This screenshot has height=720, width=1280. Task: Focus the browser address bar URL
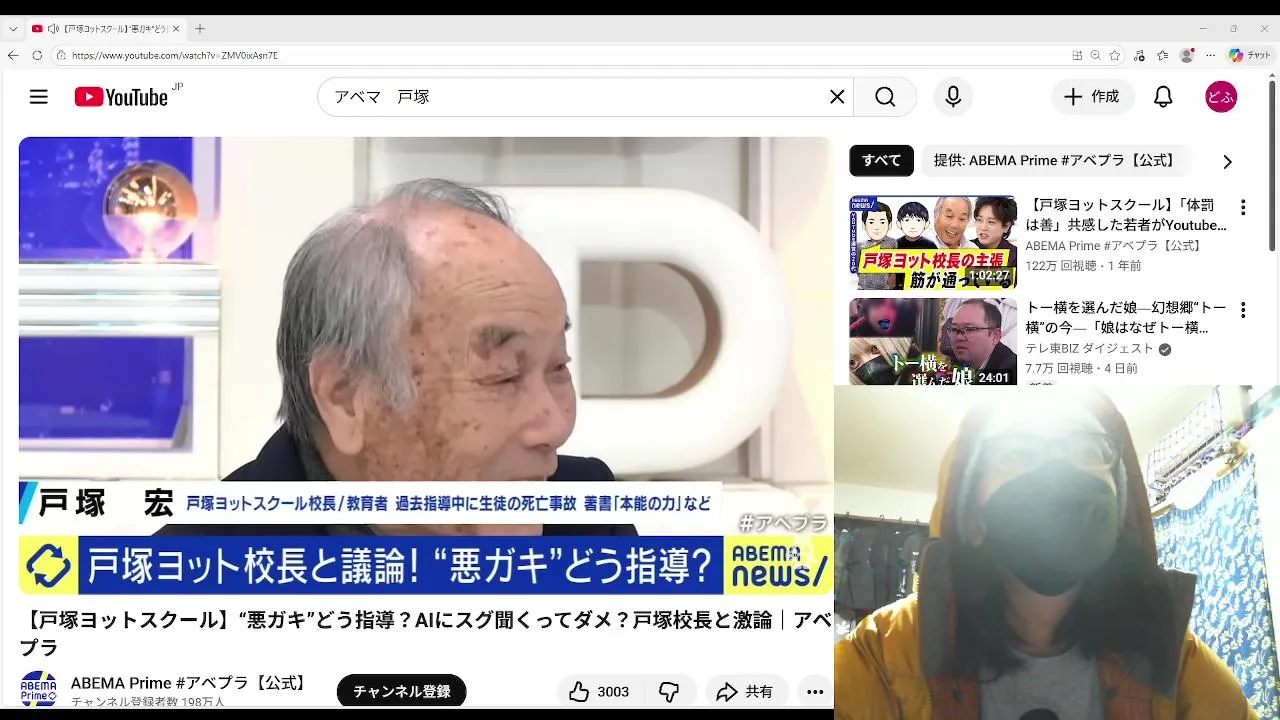175,55
